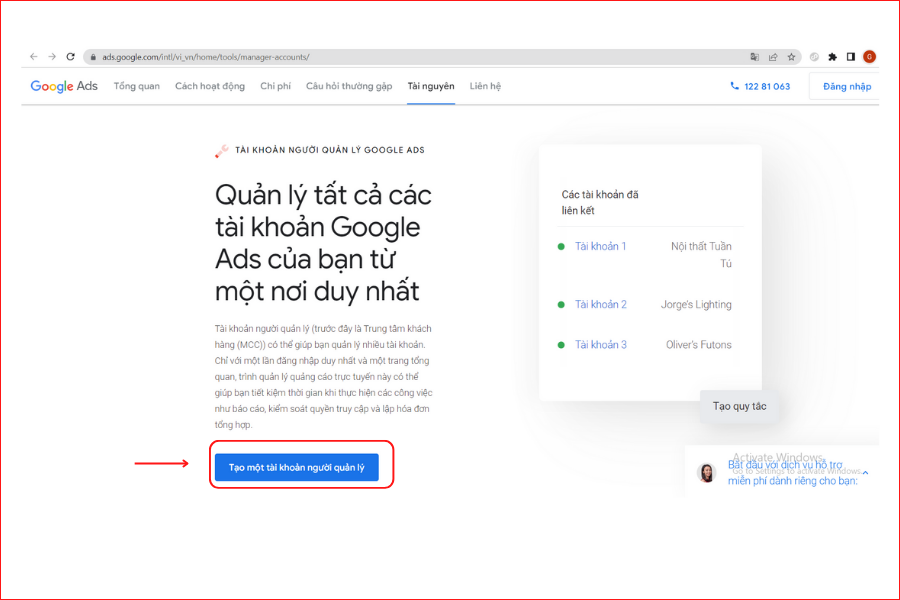This screenshot has height=600, width=900.
Task: Click the Đăng nhập sign-in button
Action: coord(844,87)
